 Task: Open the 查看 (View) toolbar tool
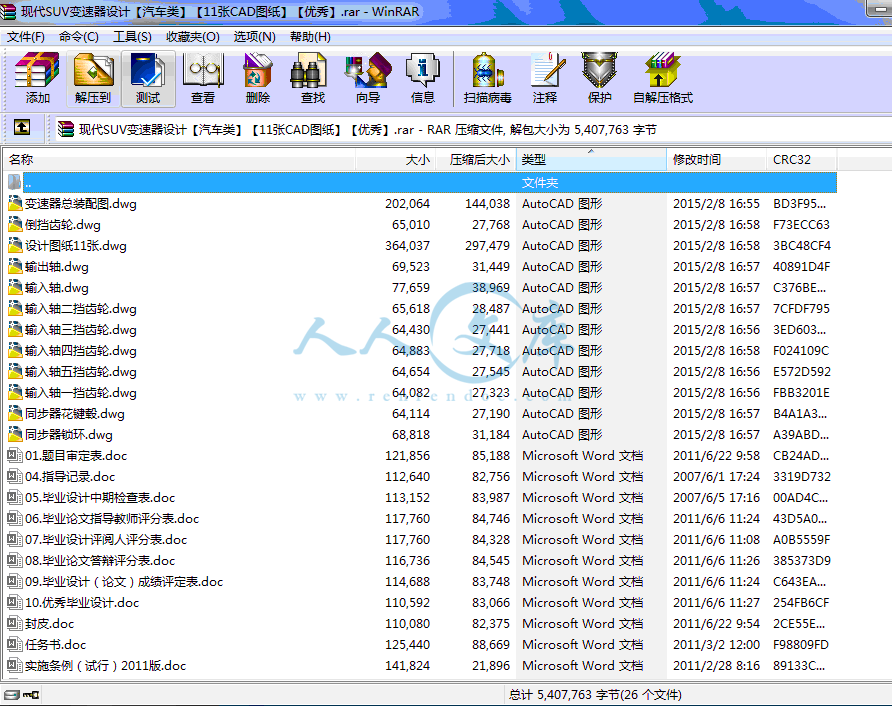[x=203, y=79]
